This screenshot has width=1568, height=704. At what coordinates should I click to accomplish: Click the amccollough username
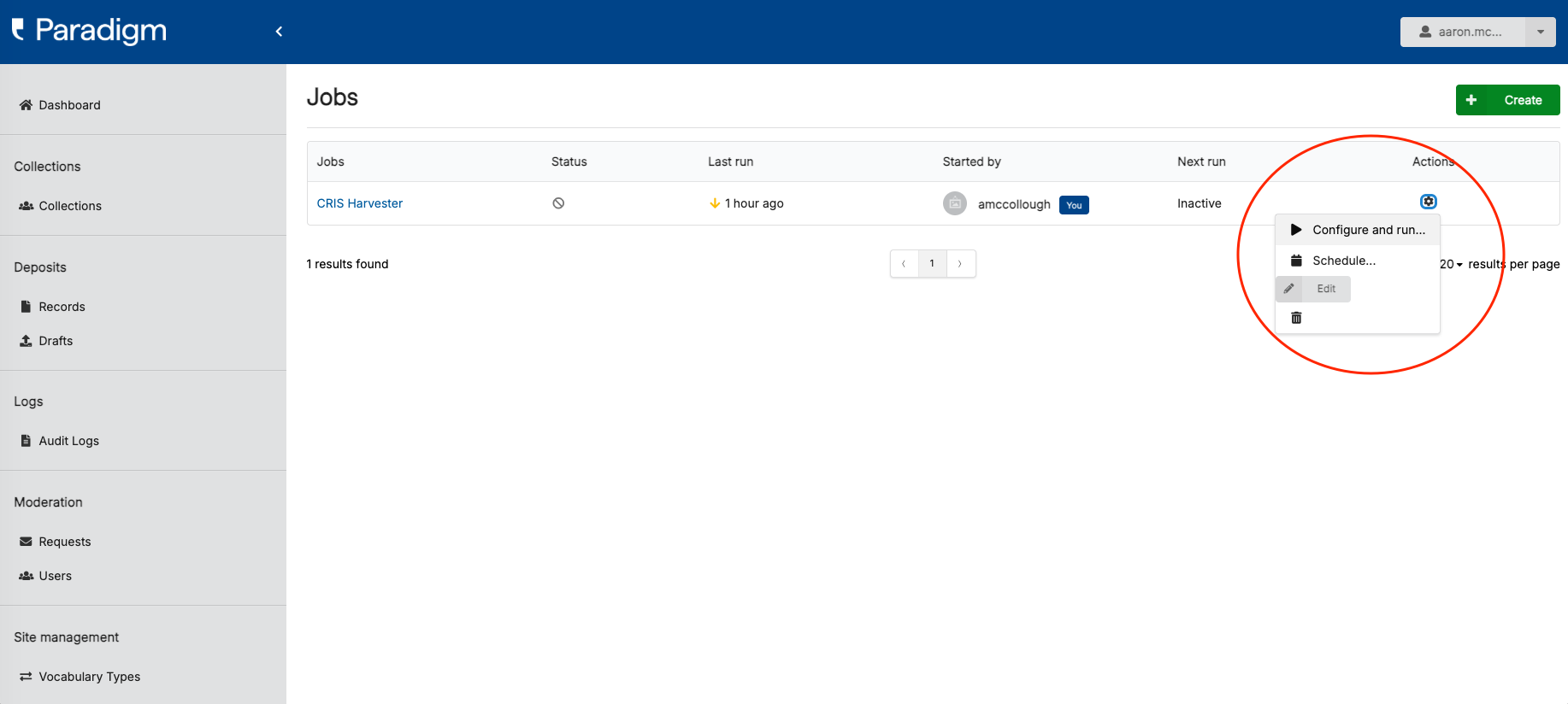(1014, 204)
